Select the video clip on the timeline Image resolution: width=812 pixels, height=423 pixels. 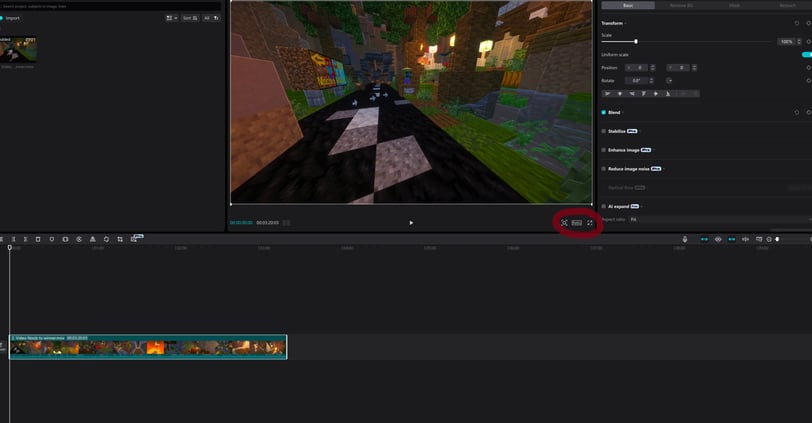pyautogui.click(x=148, y=347)
